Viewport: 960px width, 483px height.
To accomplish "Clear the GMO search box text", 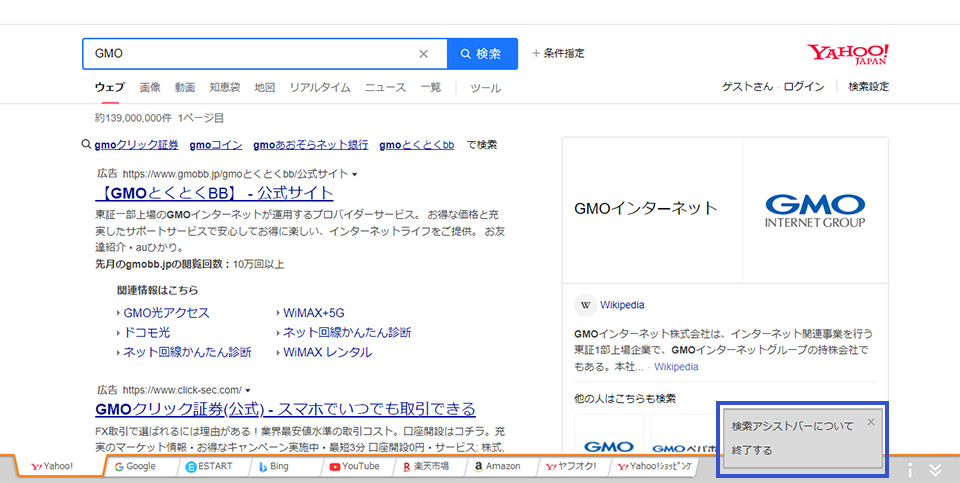I will [423, 54].
